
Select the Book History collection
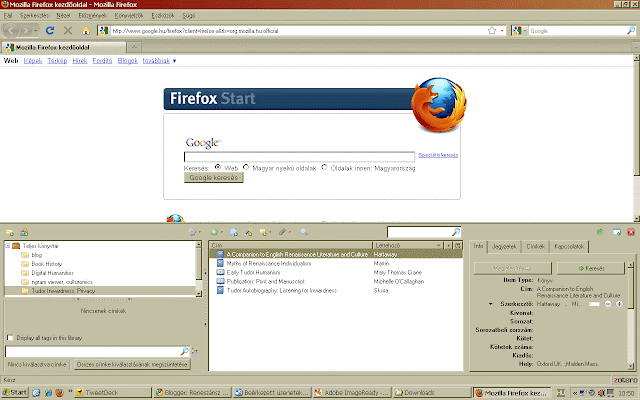(47, 264)
